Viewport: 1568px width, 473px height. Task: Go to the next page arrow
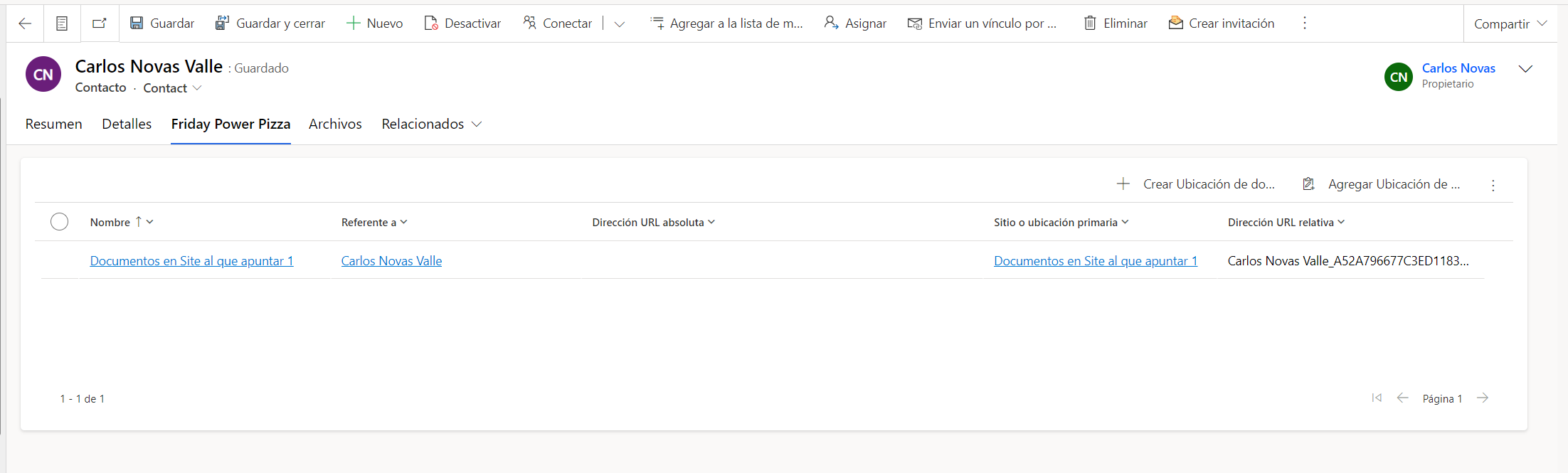coord(1483,398)
